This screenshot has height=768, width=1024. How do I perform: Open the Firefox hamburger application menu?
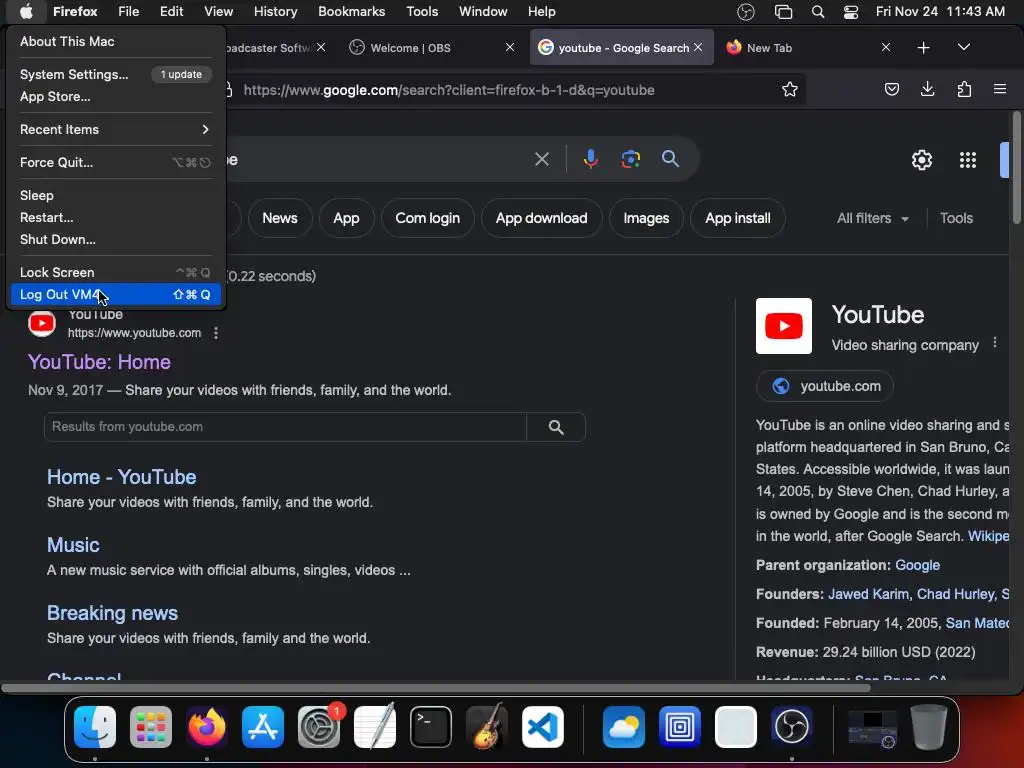999,89
